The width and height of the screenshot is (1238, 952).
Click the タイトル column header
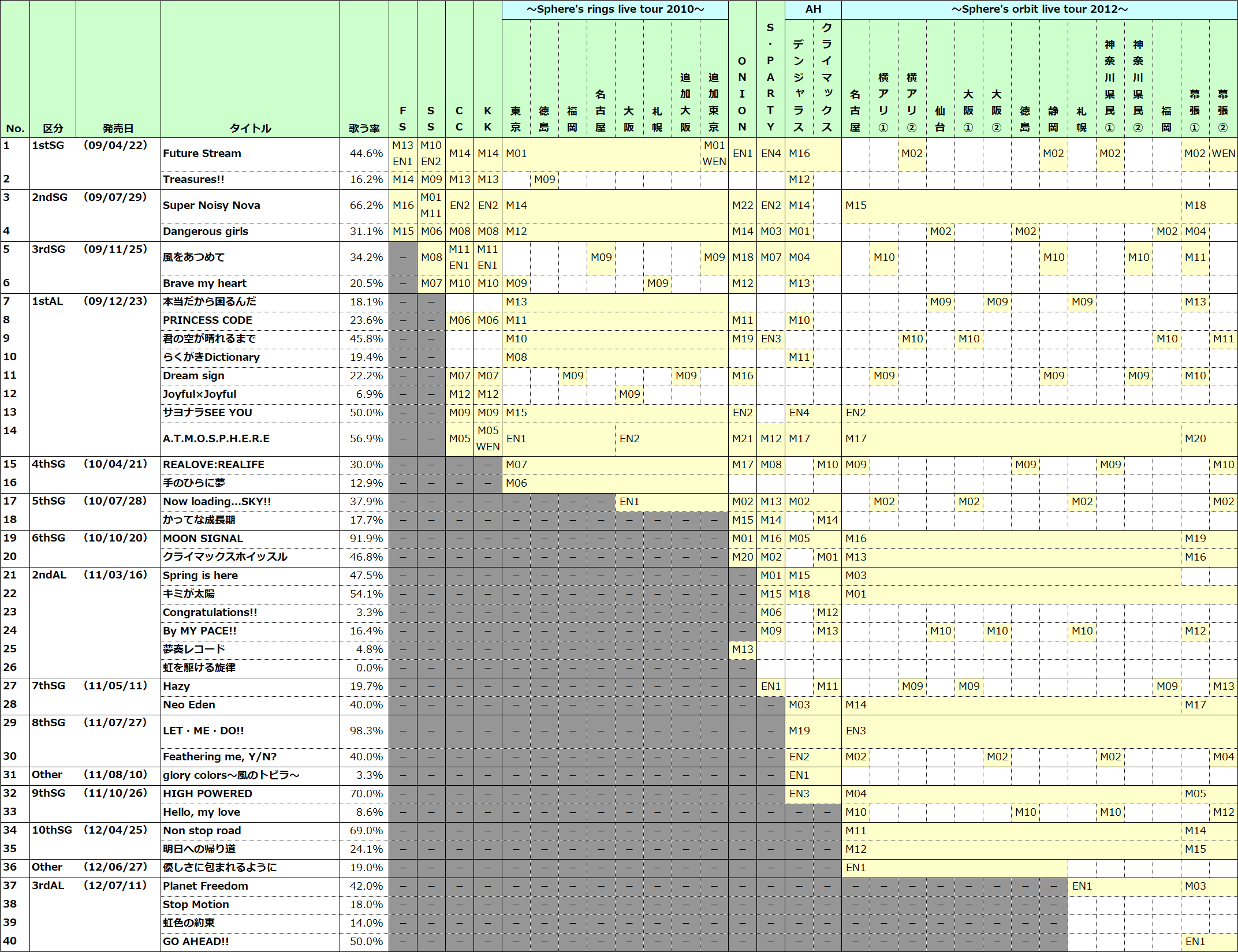pos(249,128)
